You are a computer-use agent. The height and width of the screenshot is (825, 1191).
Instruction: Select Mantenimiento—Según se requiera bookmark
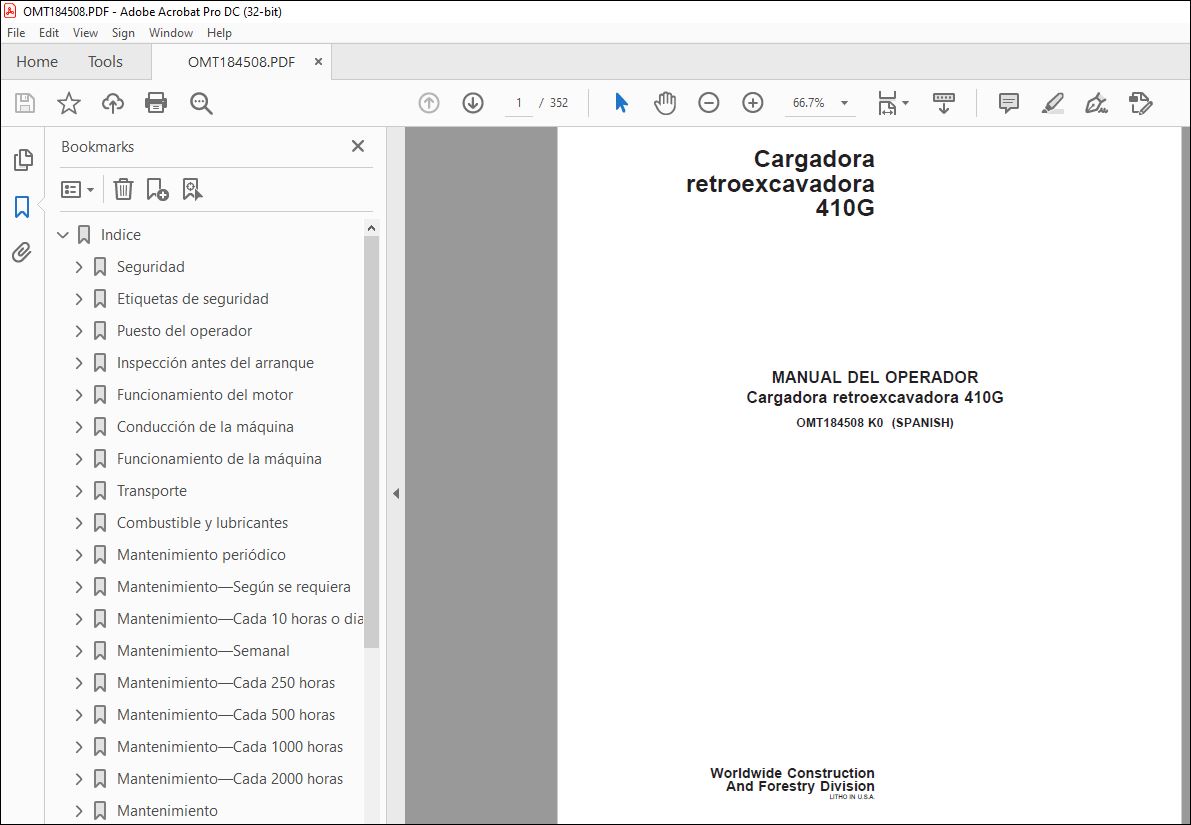234,587
